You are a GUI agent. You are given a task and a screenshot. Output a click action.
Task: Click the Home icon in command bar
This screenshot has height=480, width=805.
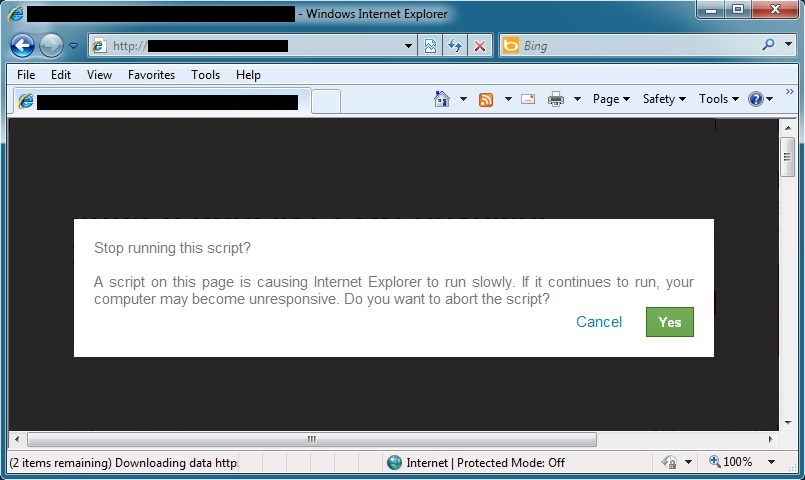442,99
